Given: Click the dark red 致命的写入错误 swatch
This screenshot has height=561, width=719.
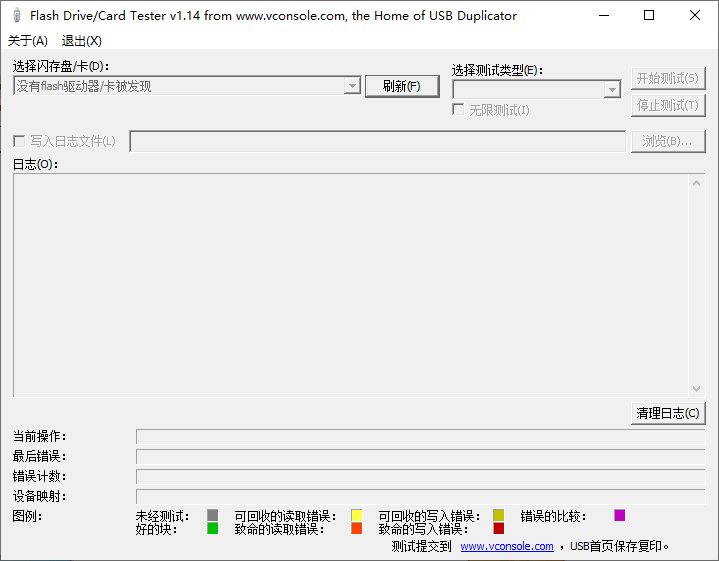Looking at the screenshot, I should [498, 528].
